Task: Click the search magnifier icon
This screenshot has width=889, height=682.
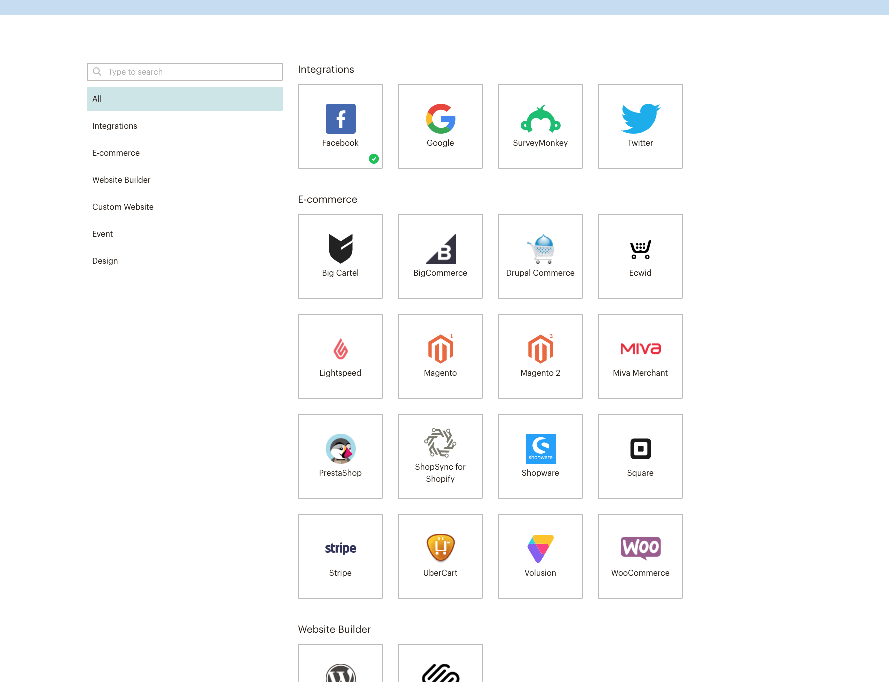Action: pos(97,71)
